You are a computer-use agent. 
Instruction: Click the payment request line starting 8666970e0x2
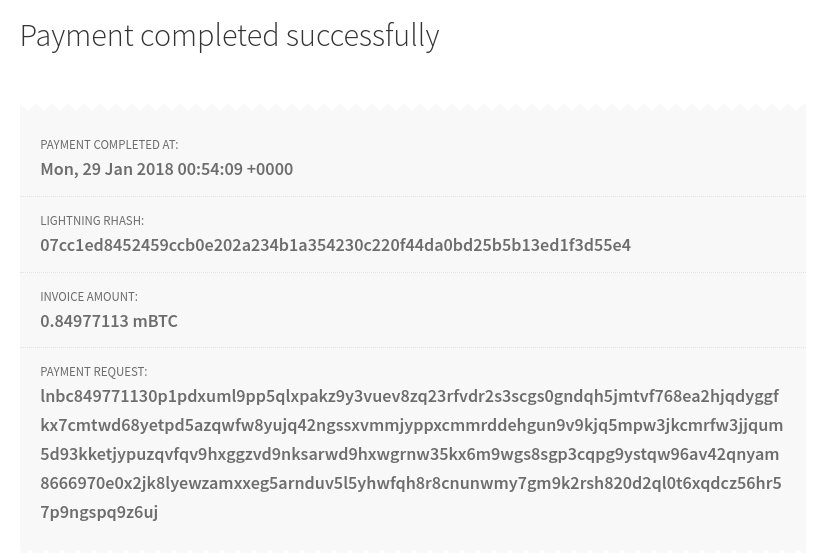411,483
